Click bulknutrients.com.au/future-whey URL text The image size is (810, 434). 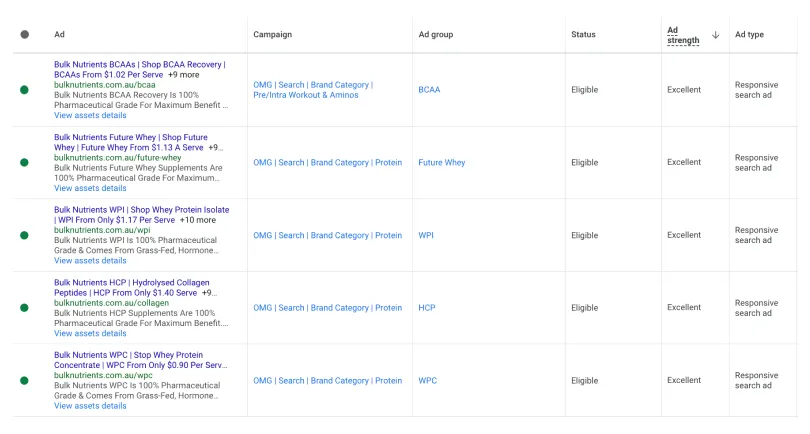118,158
